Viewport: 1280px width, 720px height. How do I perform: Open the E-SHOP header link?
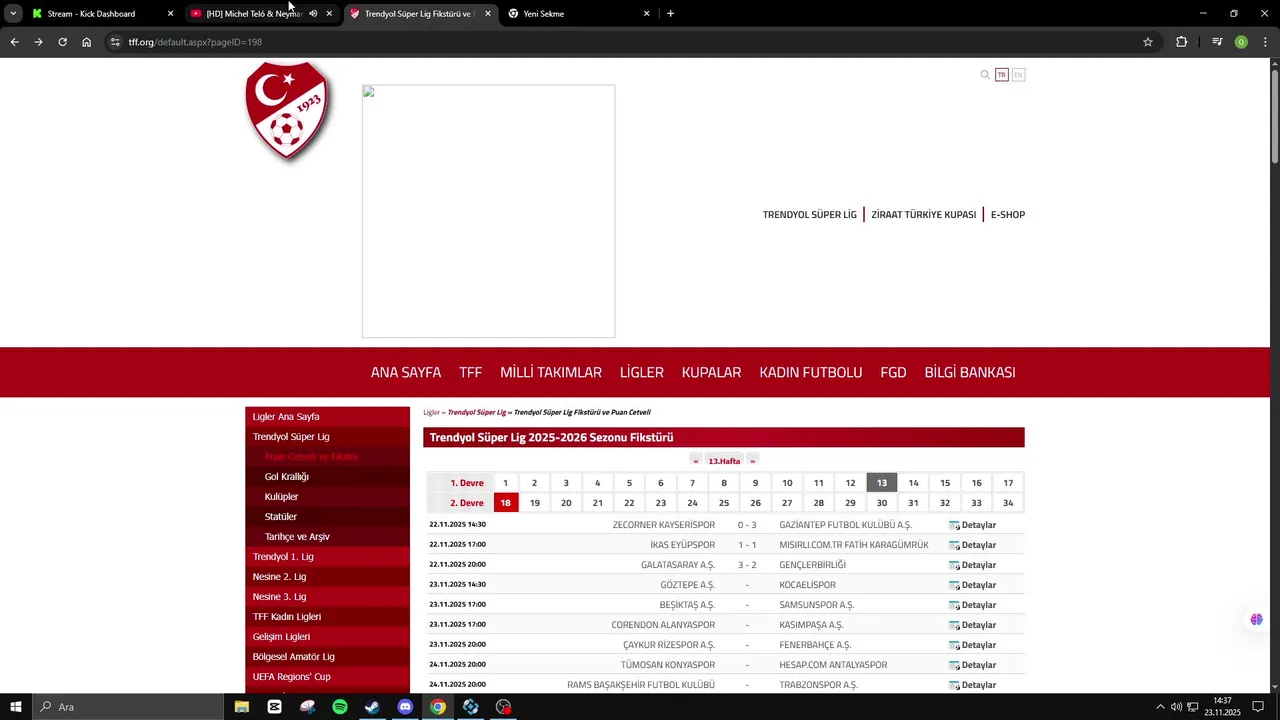click(x=1008, y=215)
